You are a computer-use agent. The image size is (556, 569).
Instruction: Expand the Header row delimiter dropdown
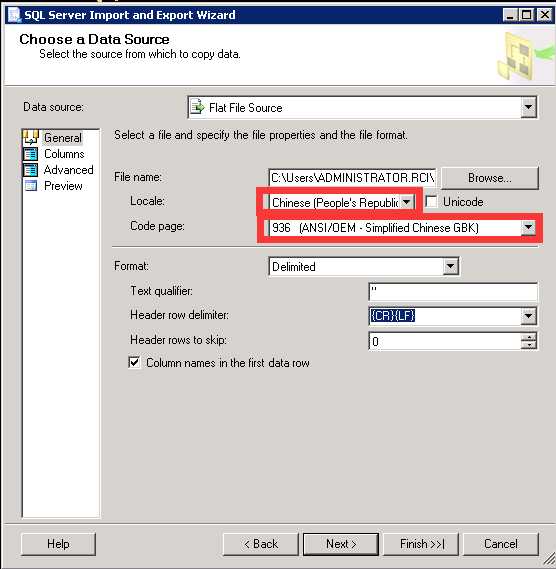click(x=528, y=316)
